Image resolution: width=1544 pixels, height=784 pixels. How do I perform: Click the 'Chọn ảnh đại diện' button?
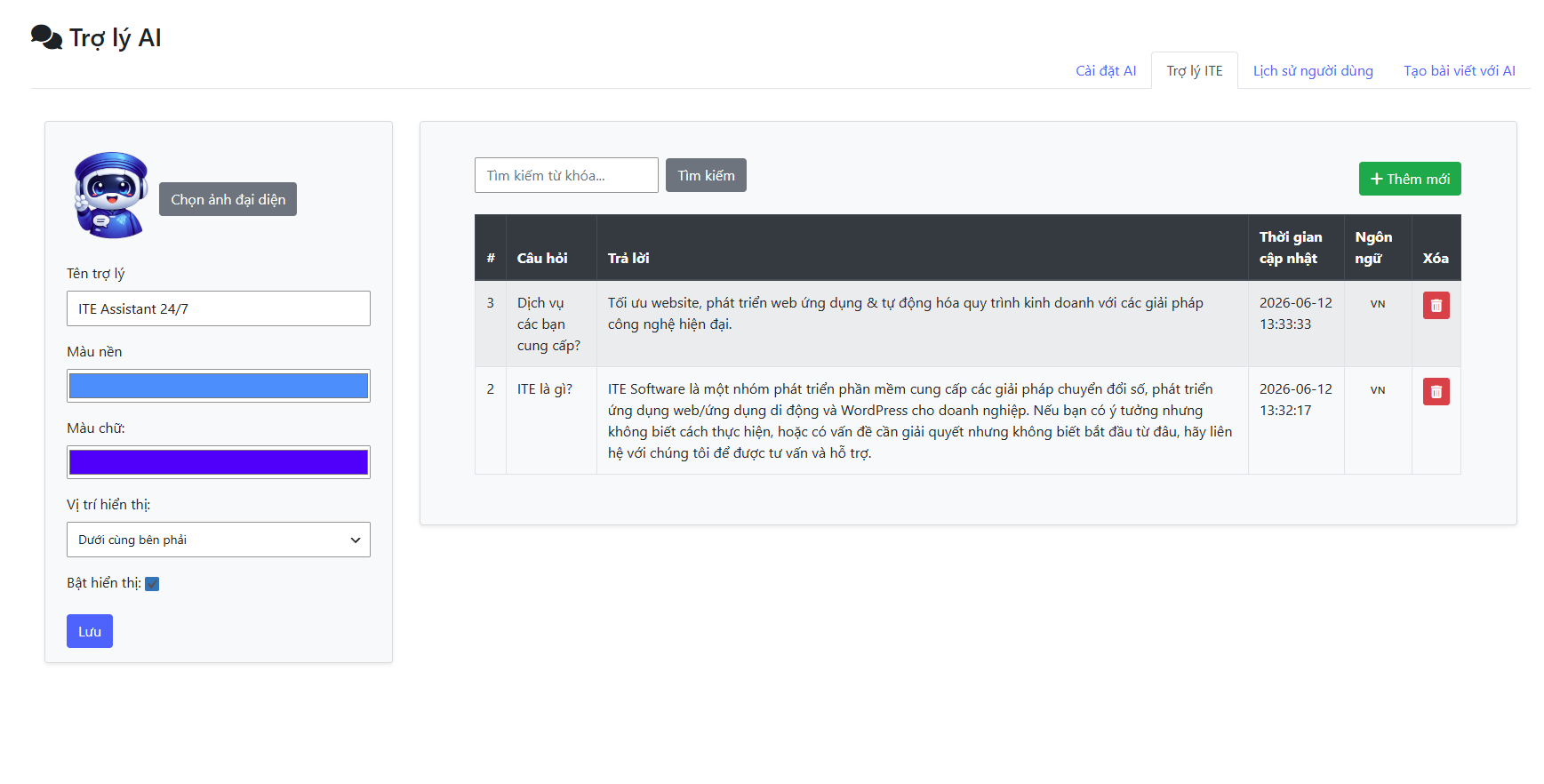(x=228, y=200)
